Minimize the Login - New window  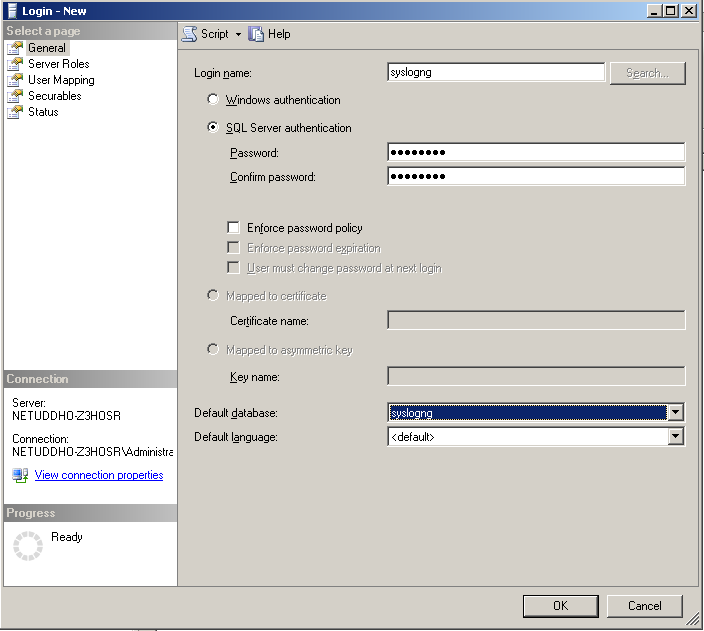655,11
